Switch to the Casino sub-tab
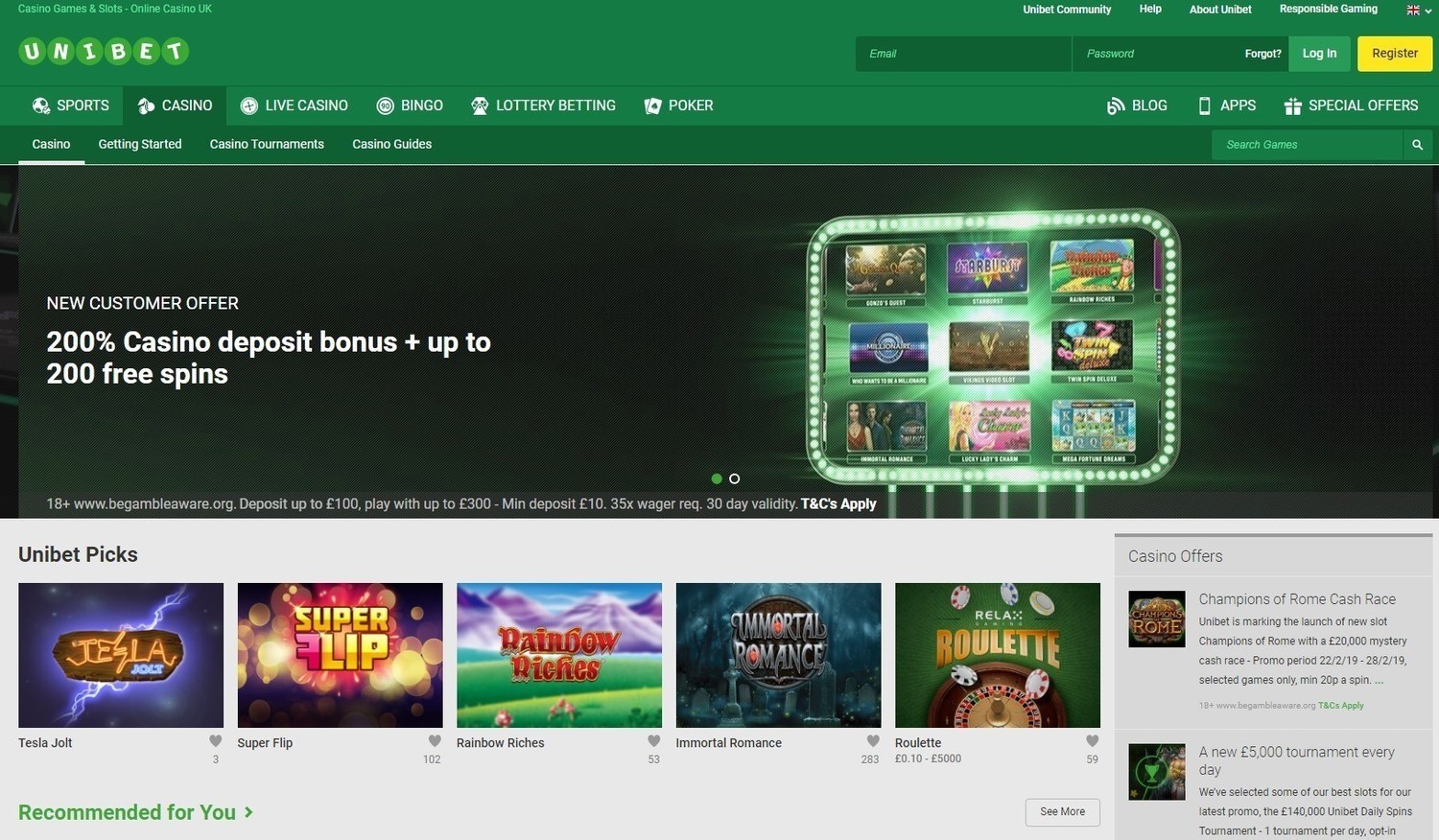The width and height of the screenshot is (1439, 840). tap(51, 144)
